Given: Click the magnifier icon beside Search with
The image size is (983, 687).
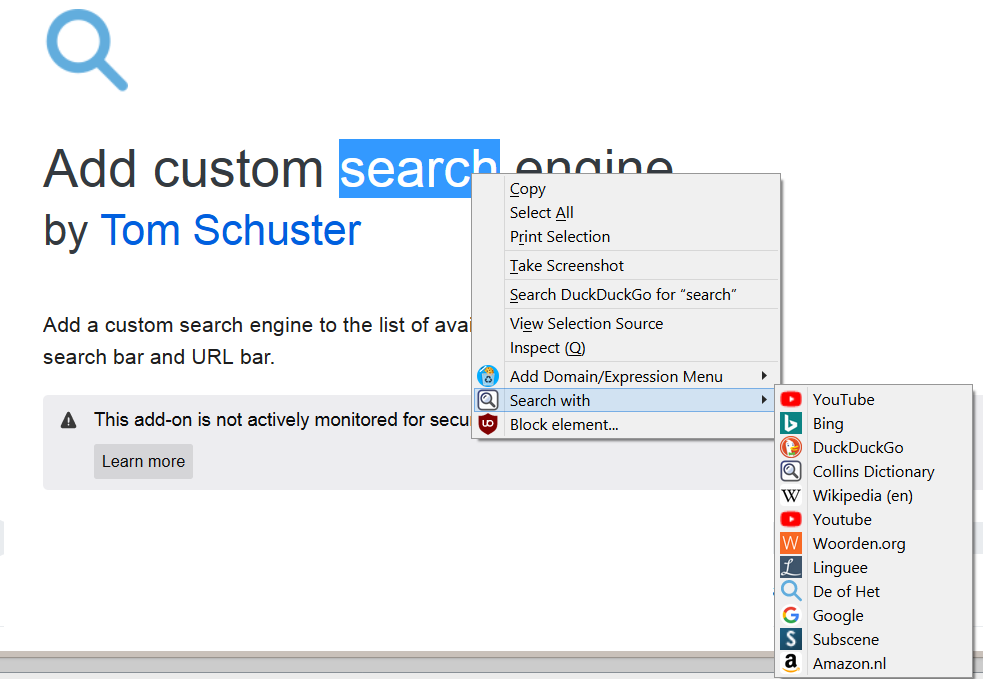Looking at the screenshot, I should pyautogui.click(x=488, y=400).
